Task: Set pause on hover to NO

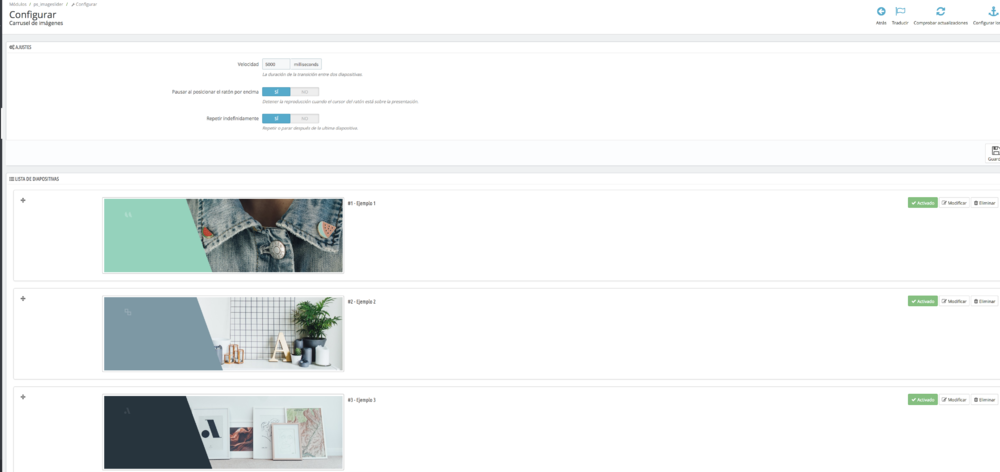Action: point(304,92)
